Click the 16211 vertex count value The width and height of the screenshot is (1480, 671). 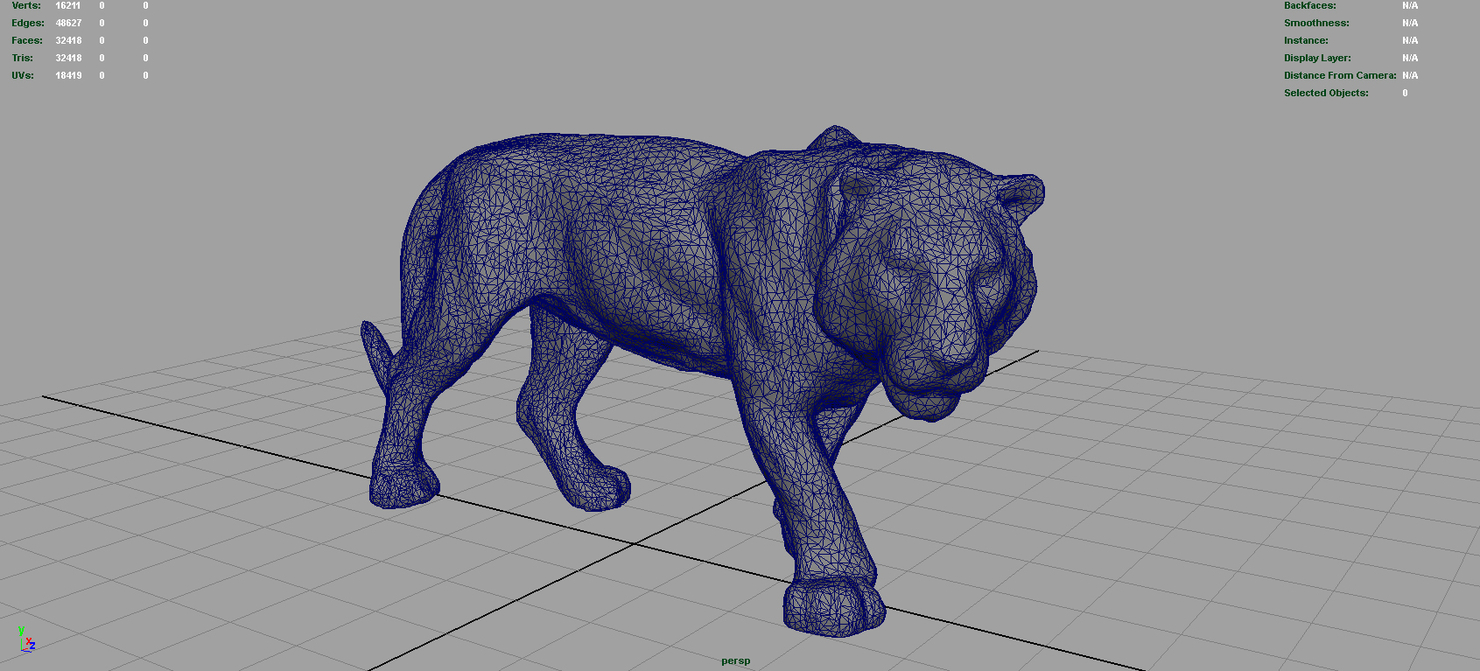point(69,5)
